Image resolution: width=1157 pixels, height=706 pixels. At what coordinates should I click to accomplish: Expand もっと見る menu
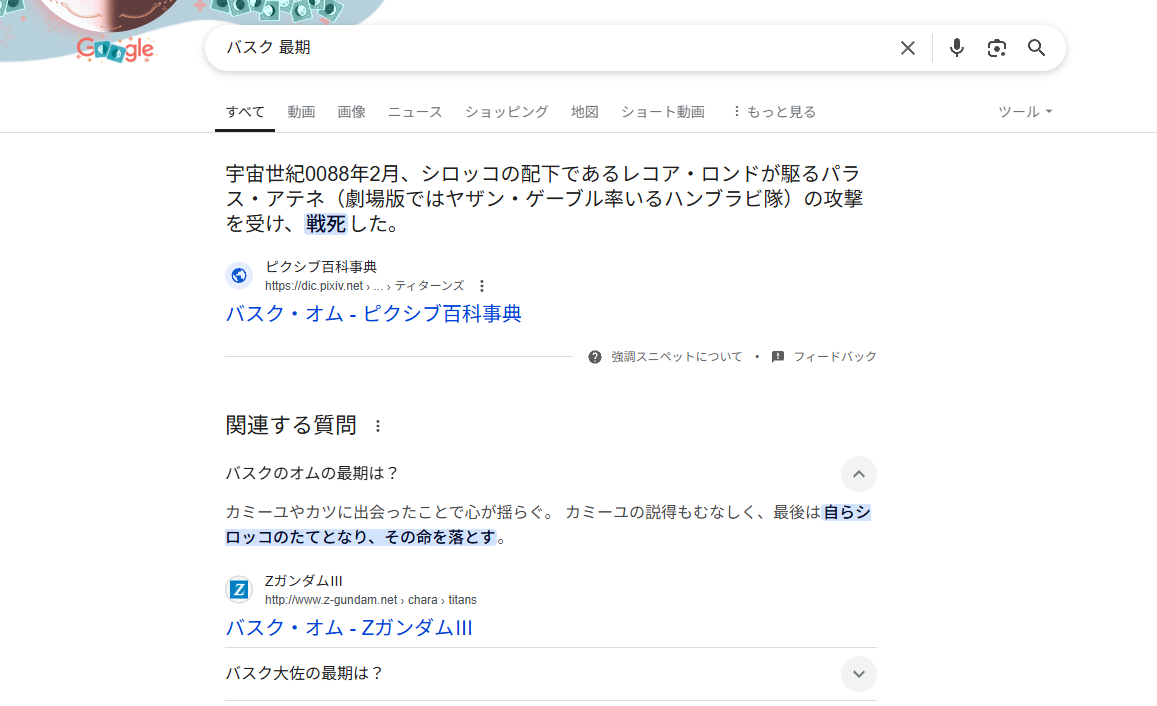(x=774, y=111)
